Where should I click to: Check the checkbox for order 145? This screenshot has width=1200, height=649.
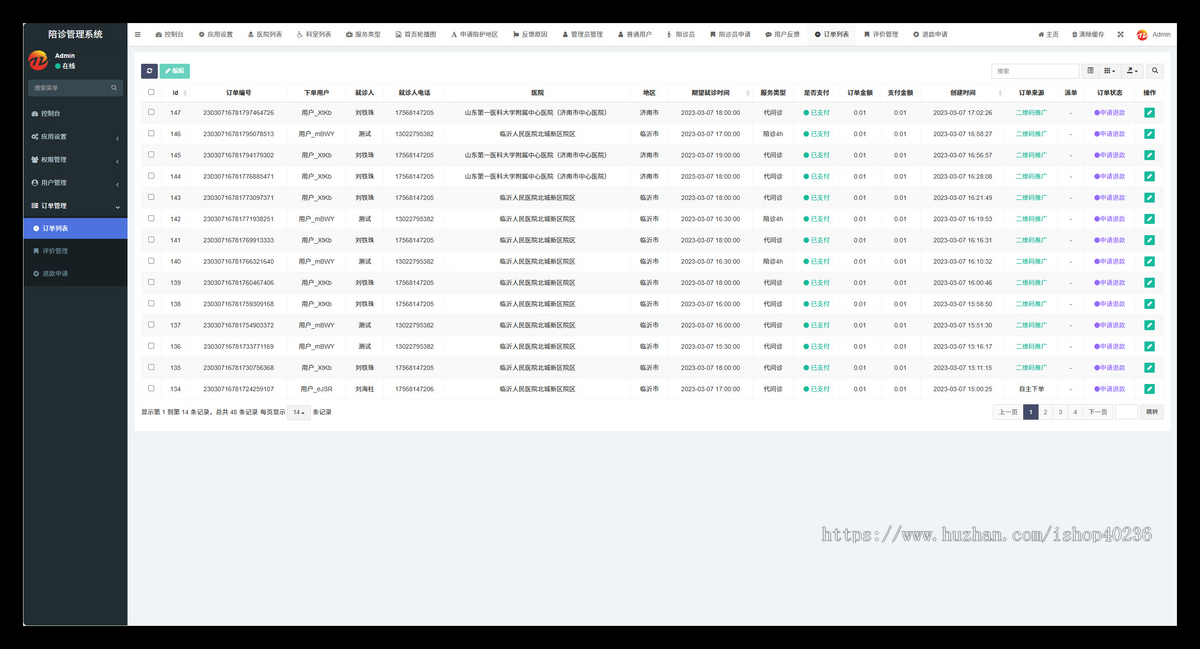151,155
